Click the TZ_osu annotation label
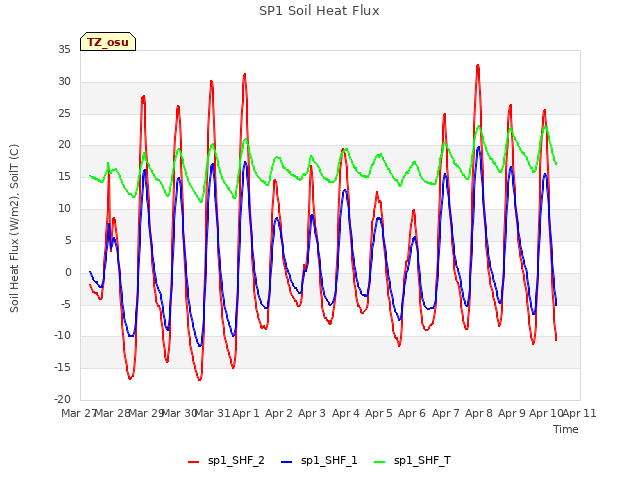 pos(108,42)
